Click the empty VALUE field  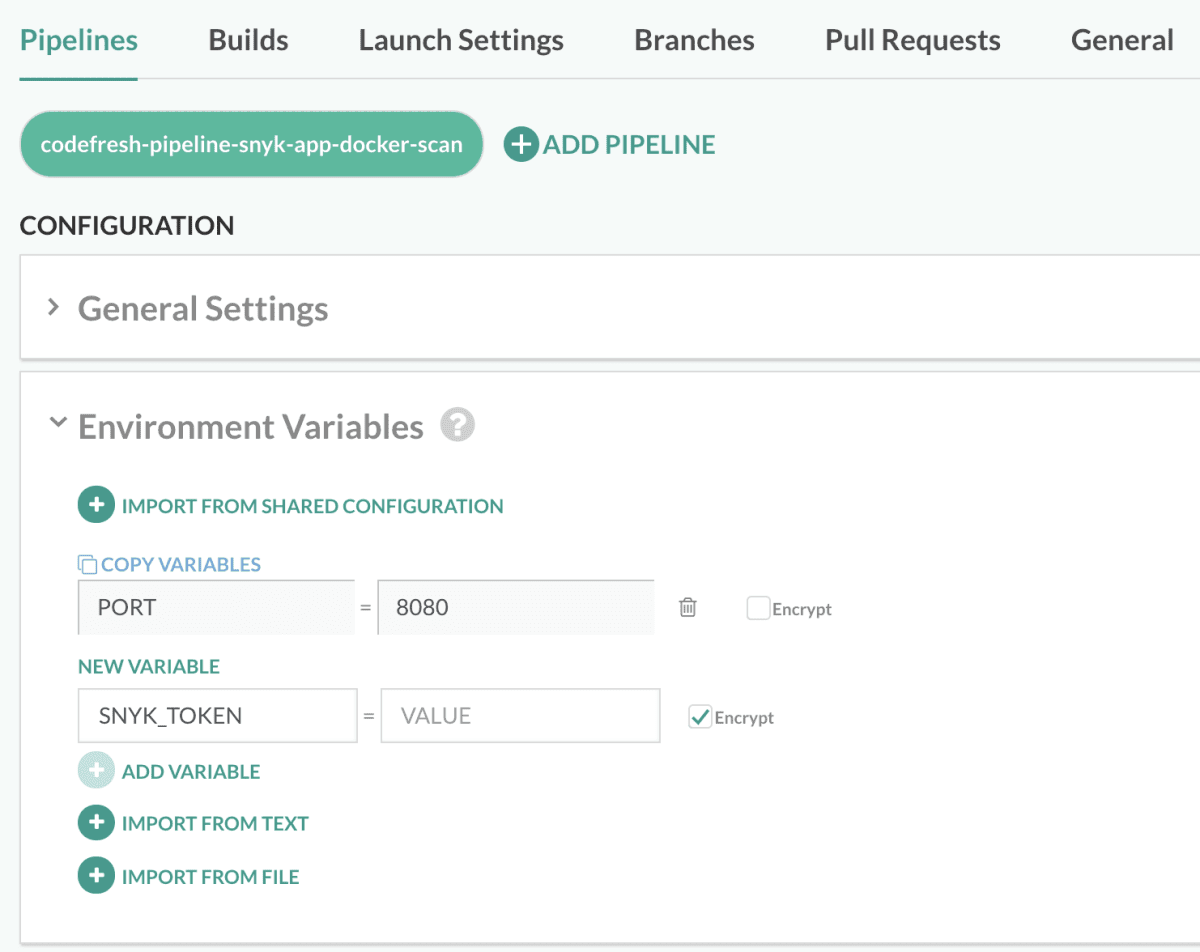[x=520, y=715]
